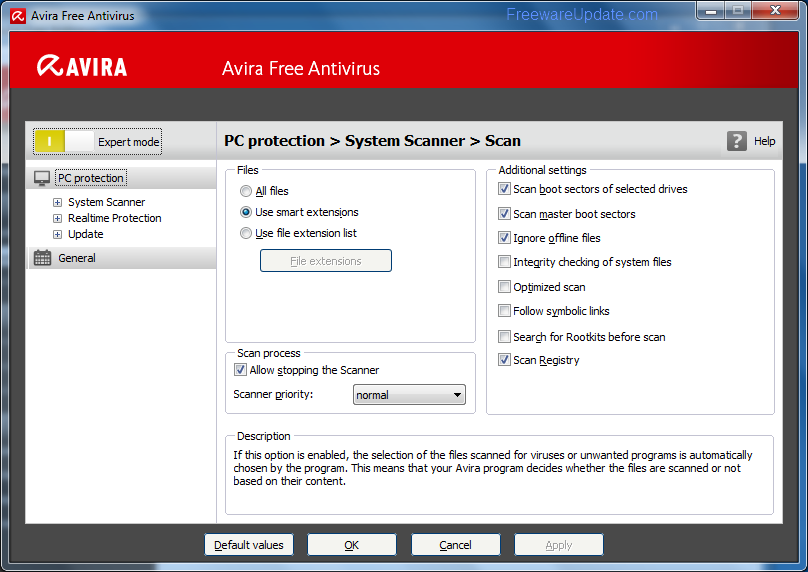This screenshot has width=808, height=572.
Task: Expand the Realtime Protection tree node
Action: [x=58, y=218]
